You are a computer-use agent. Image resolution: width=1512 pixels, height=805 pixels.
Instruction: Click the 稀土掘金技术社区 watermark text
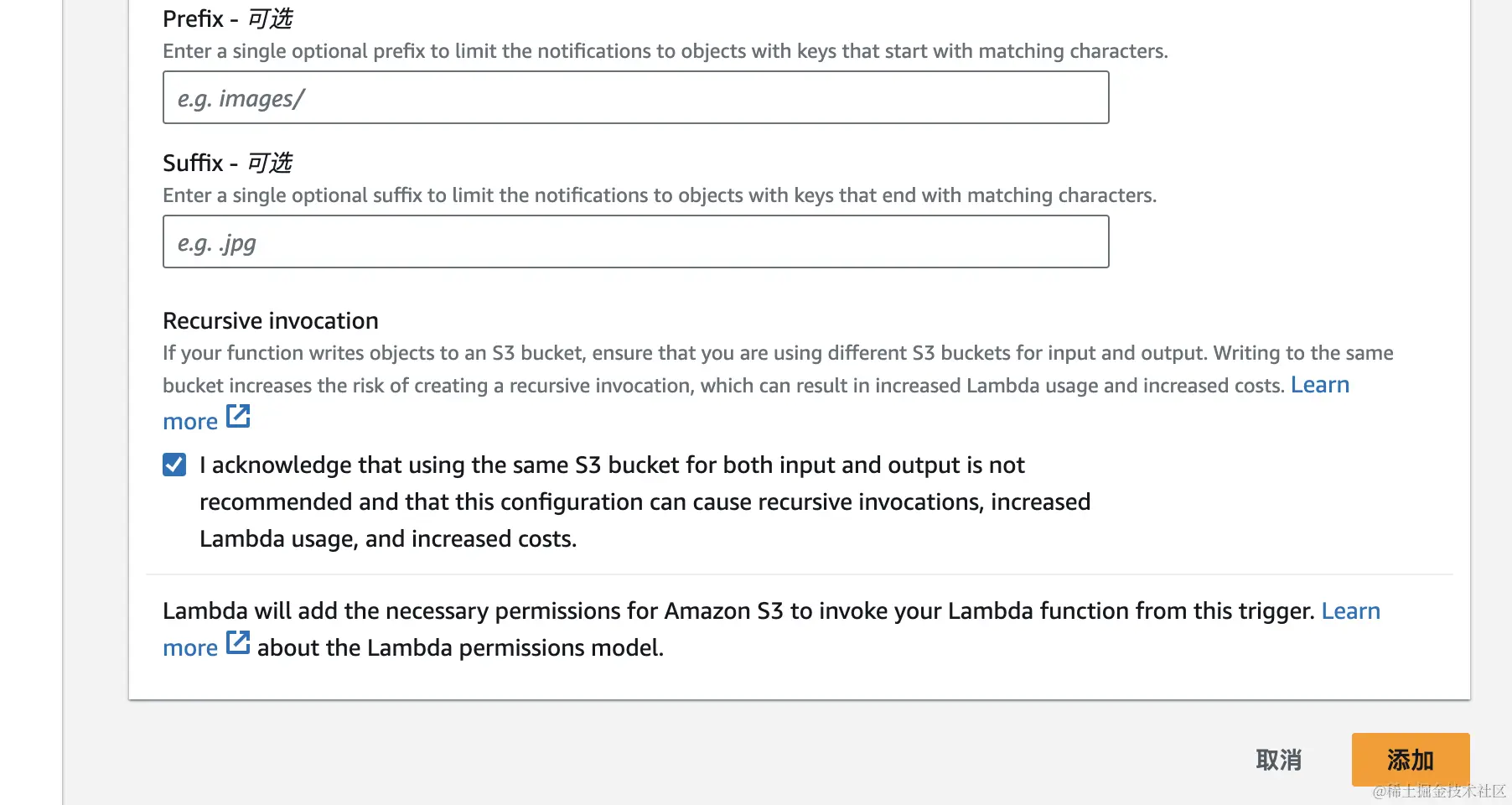[1438, 791]
